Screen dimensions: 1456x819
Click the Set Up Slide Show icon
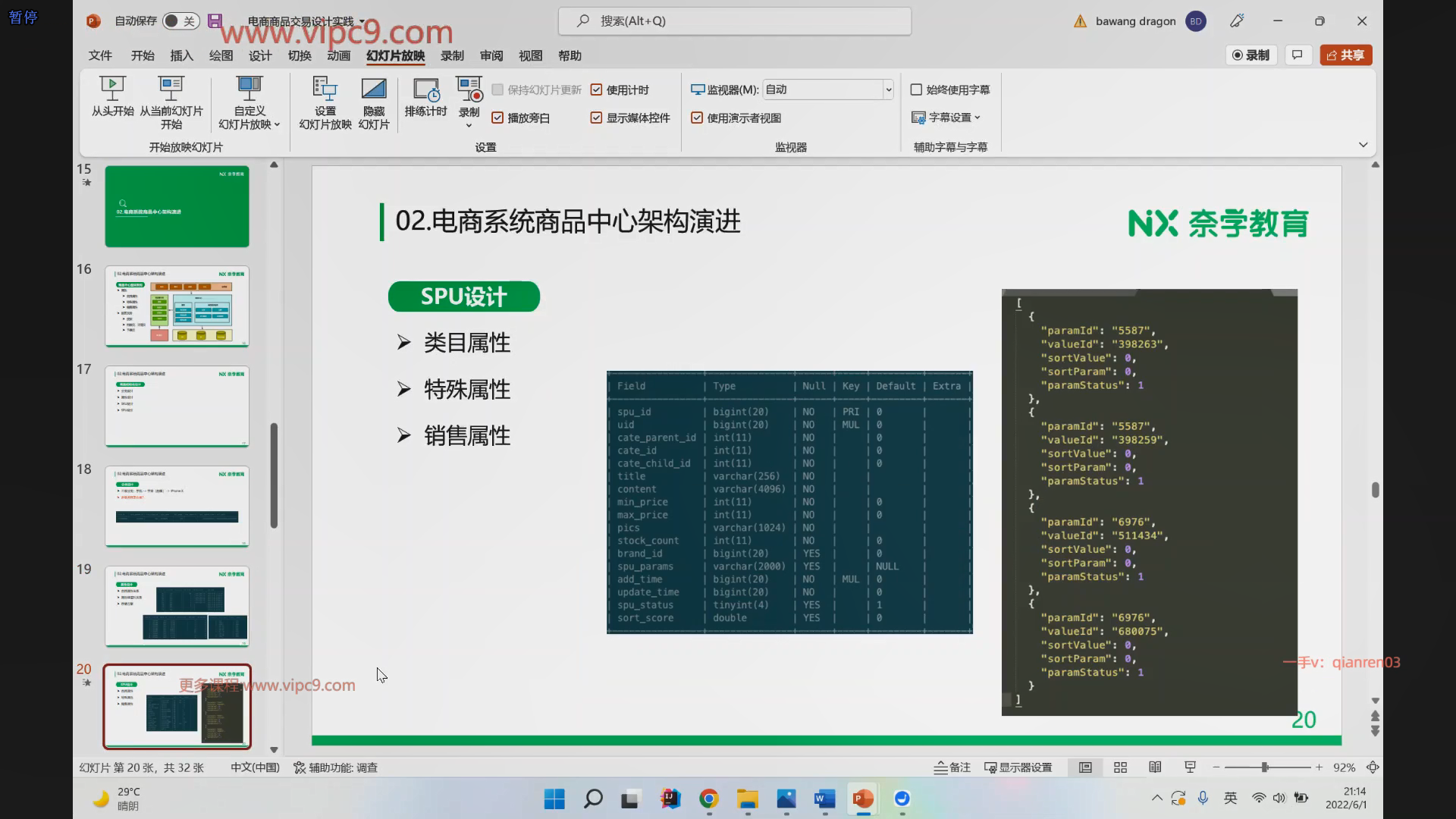point(325,89)
